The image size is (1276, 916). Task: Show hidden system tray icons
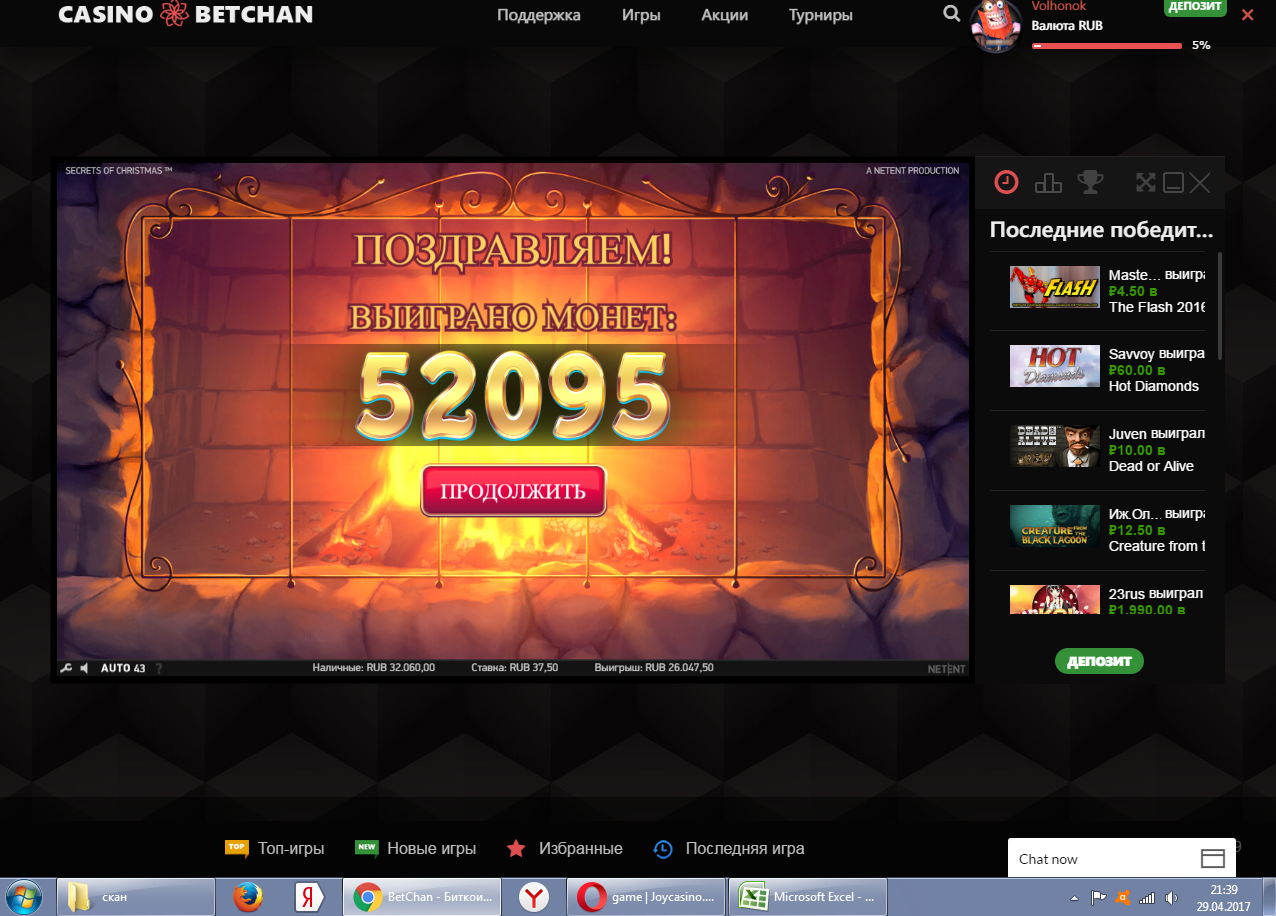click(1074, 897)
